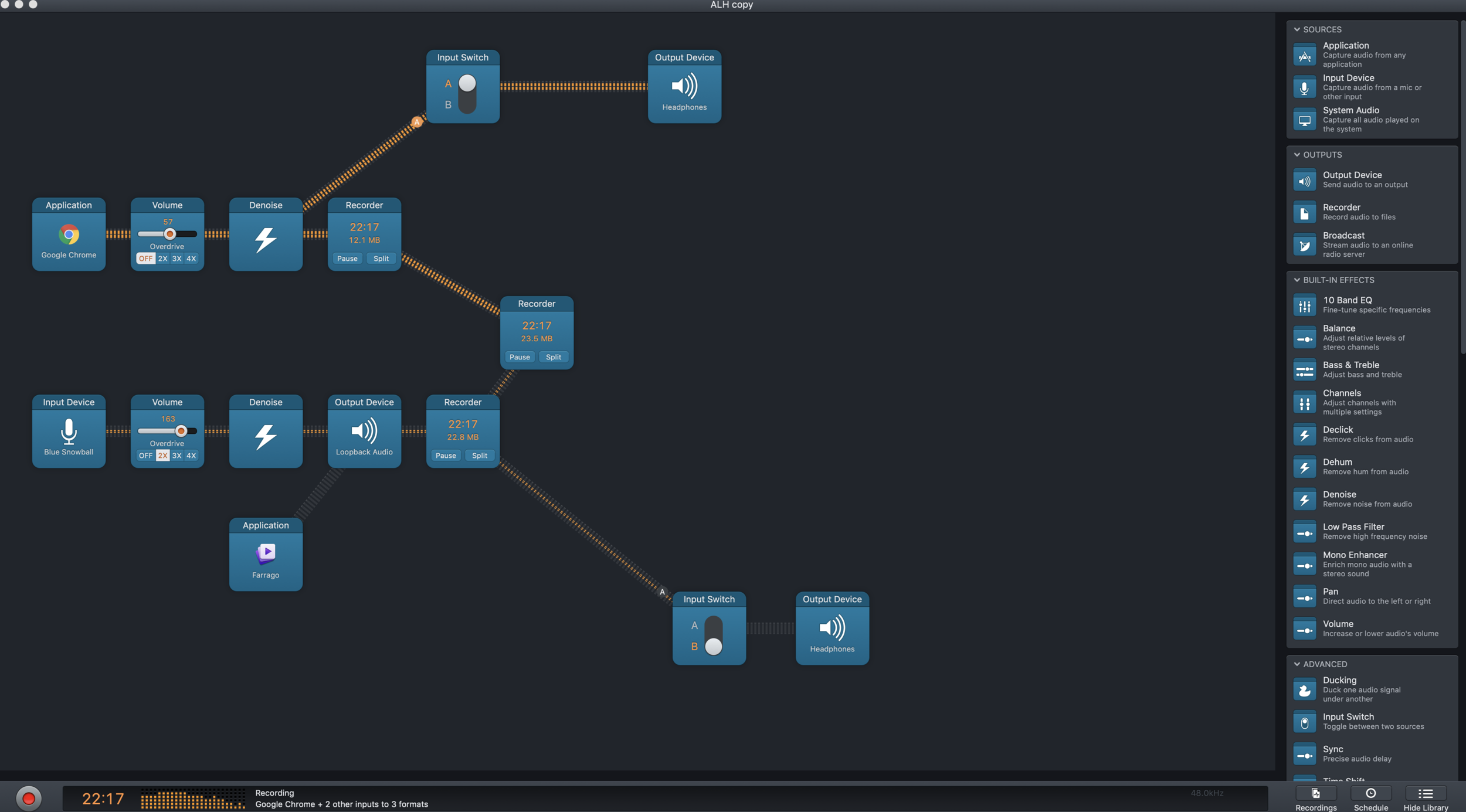The height and width of the screenshot is (812, 1466).
Task: Pause the 22.8 MB recorder
Action: pos(446,456)
